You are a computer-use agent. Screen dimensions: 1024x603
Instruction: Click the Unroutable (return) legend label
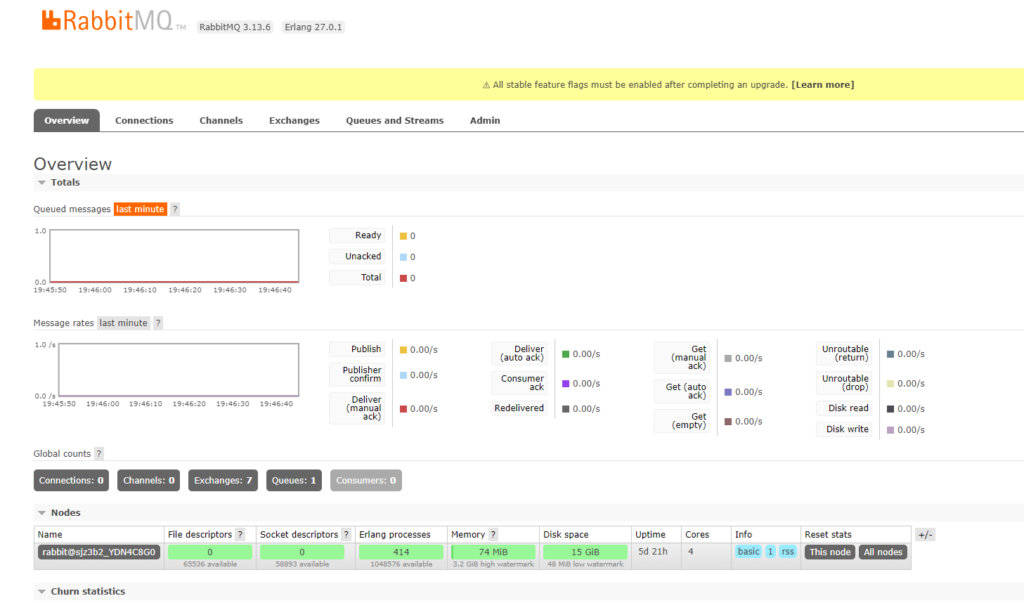(x=844, y=353)
